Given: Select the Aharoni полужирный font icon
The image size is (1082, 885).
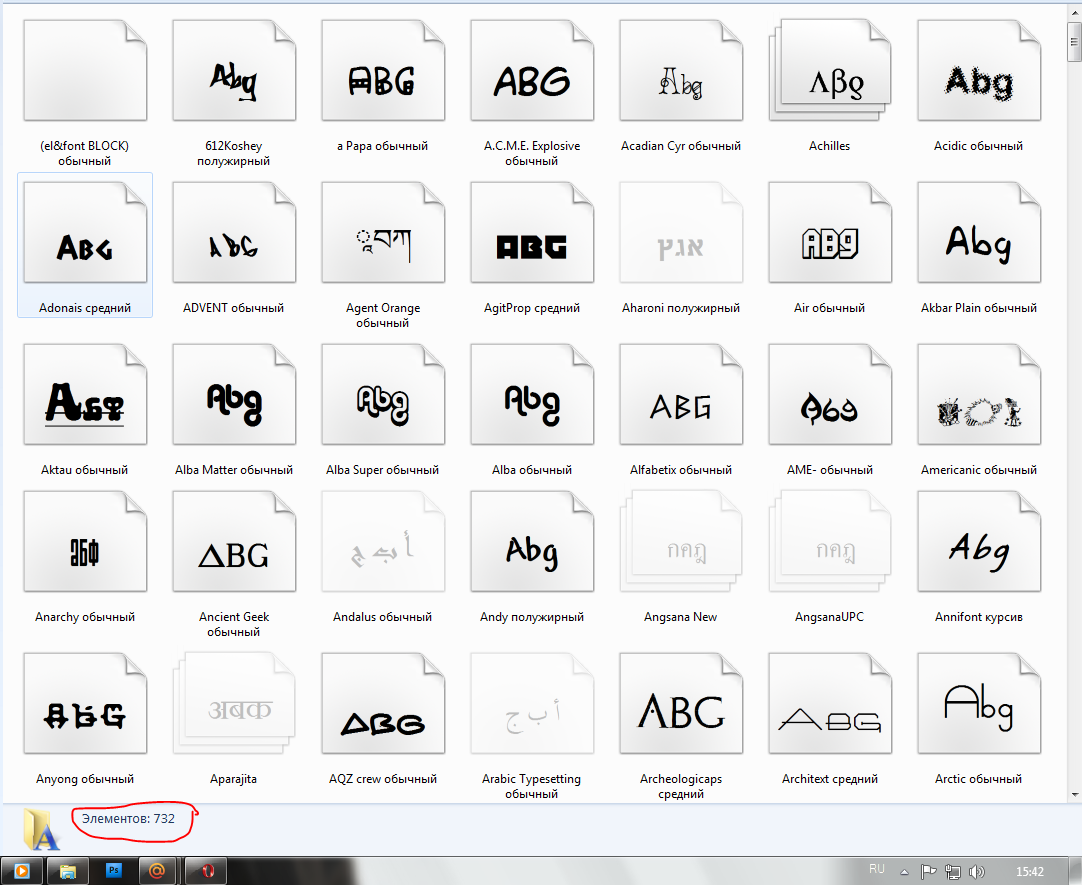Looking at the screenshot, I should 681,232.
